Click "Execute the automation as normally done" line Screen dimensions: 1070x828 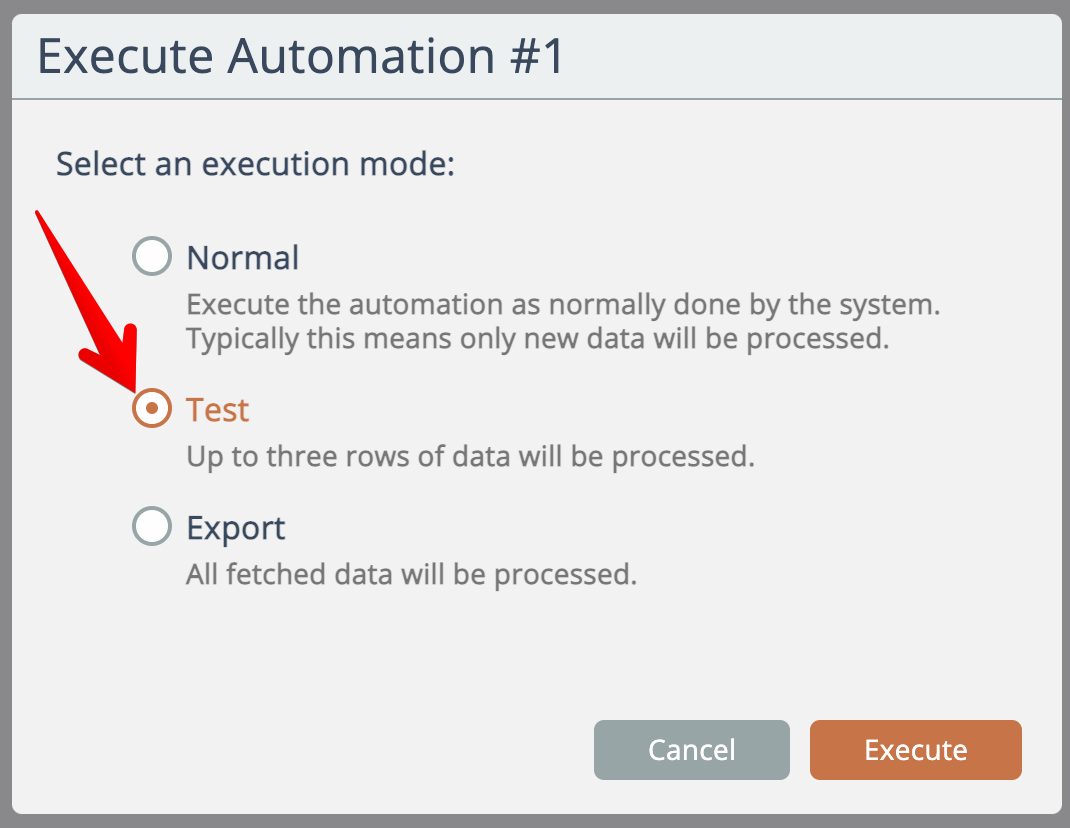click(563, 304)
